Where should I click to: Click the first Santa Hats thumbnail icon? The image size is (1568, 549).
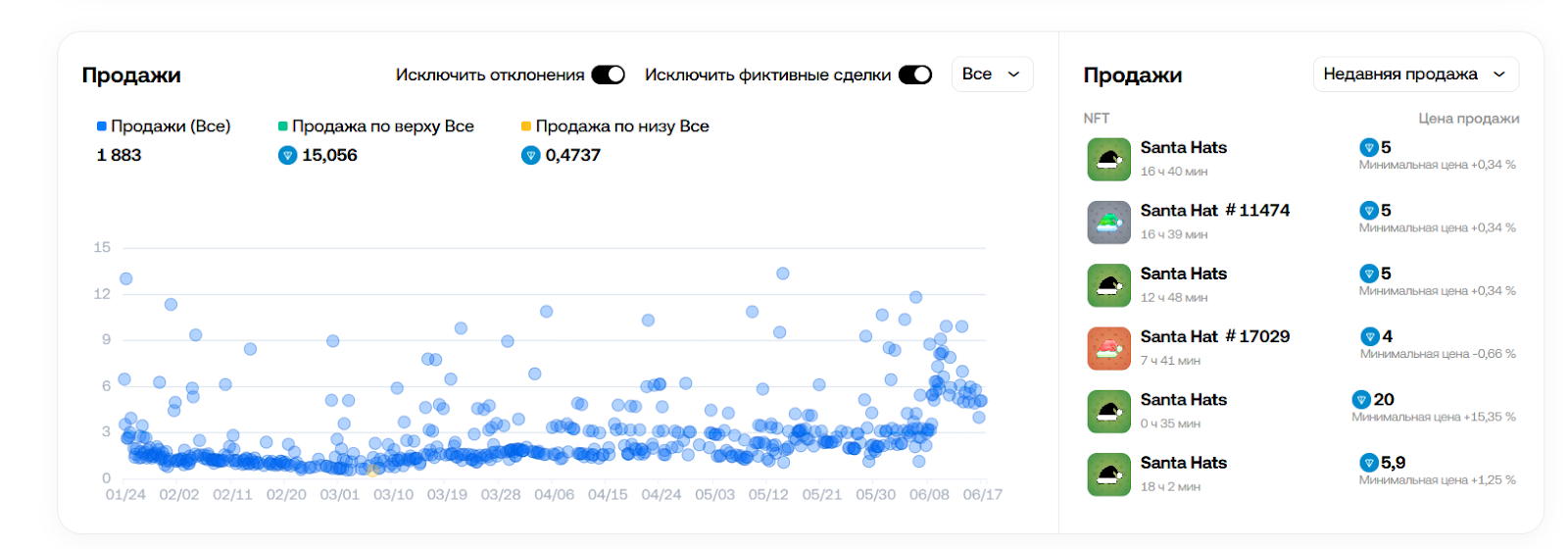coord(1109,159)
